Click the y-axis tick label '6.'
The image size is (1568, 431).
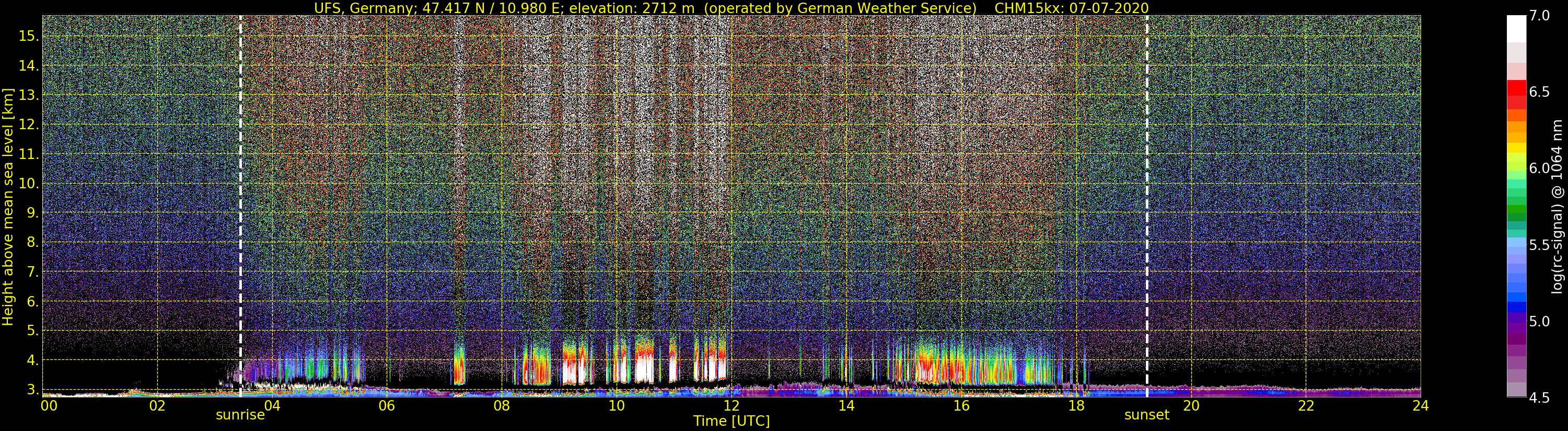pos(33,301)
